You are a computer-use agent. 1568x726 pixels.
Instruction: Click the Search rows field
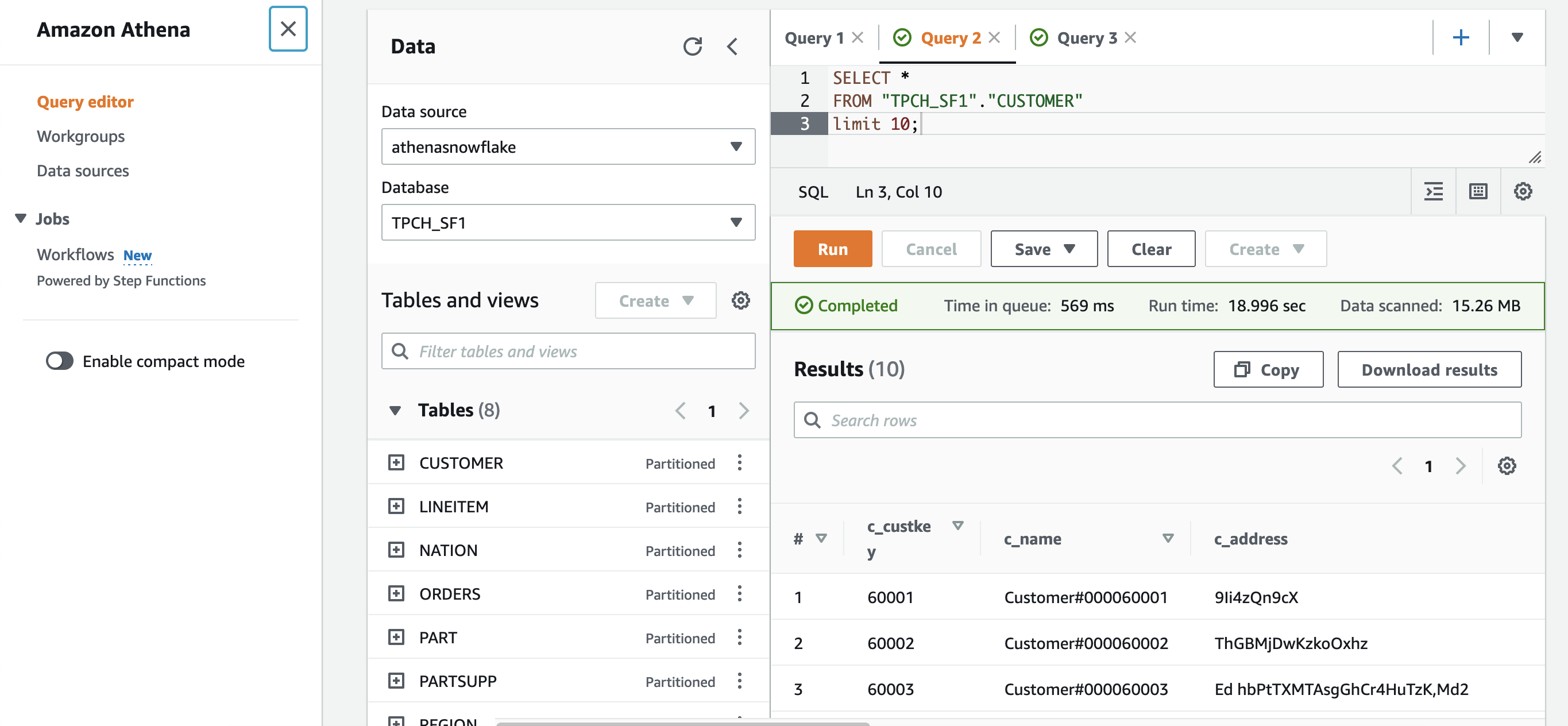pyautogui.click(x=1157, y=420)
